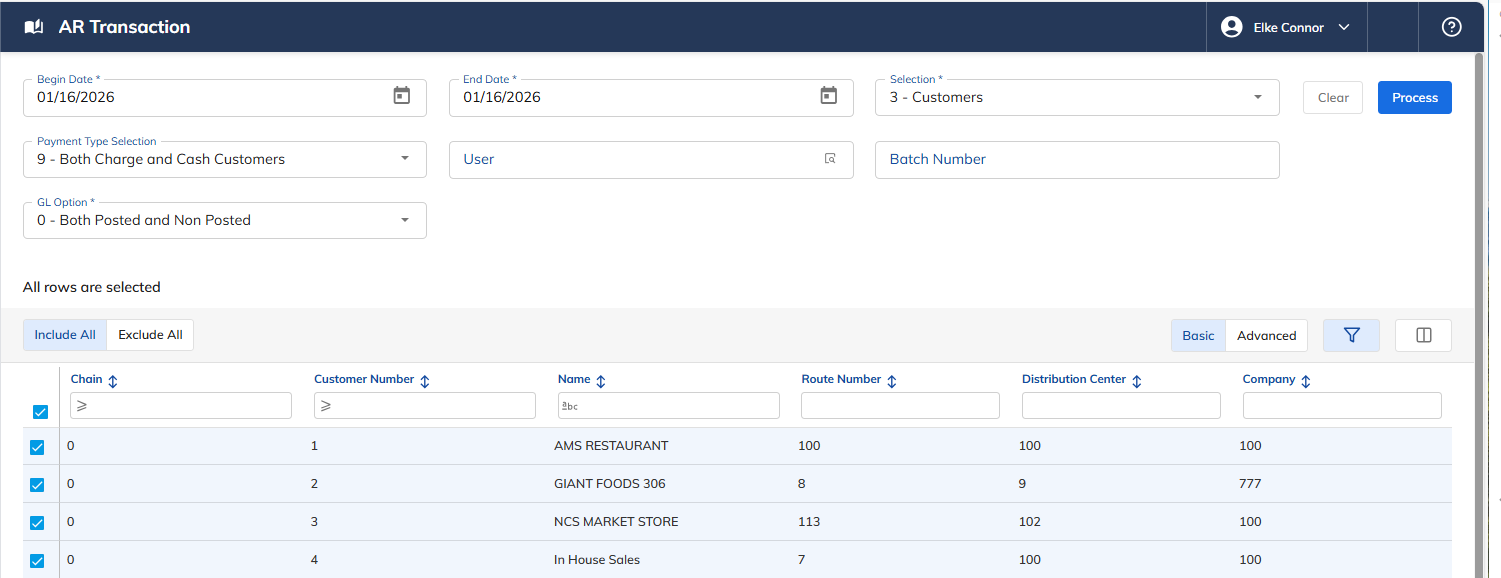Screen dimensions: 1501x578
Task: Open the GL Option dropdown
Action: coord(225,220)
